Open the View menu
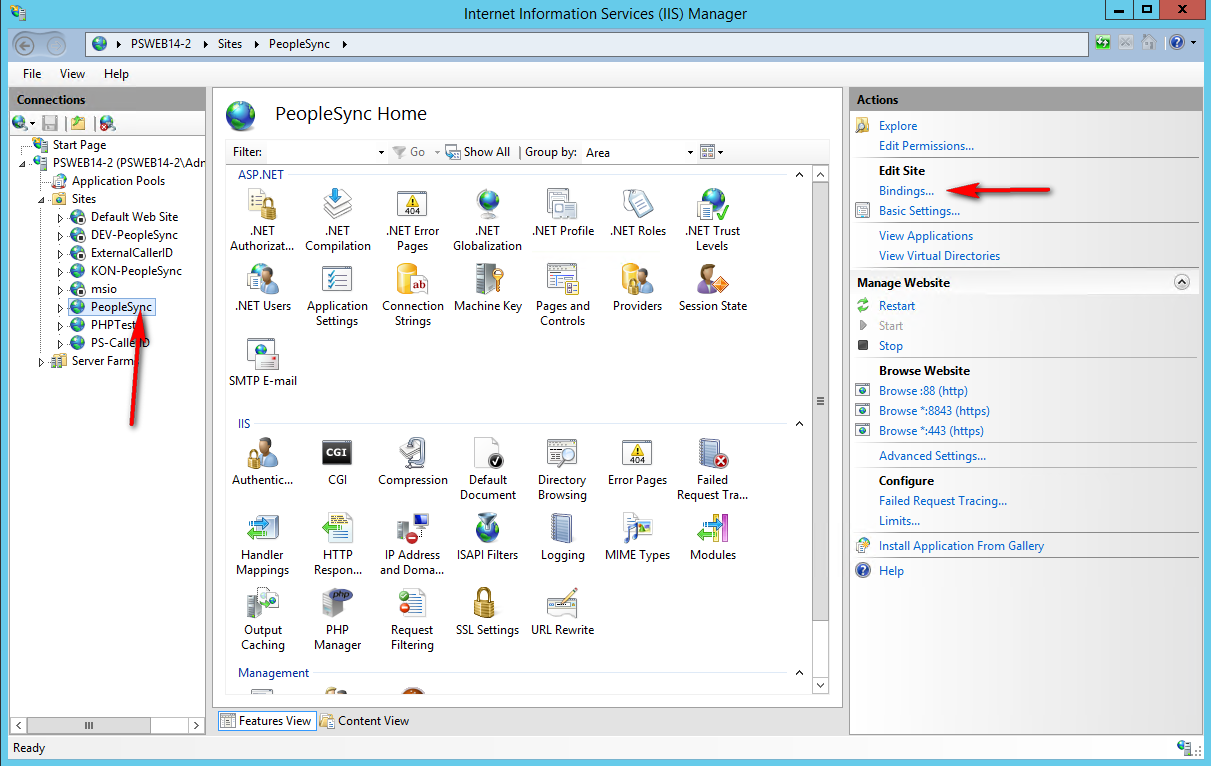 pos(72,74)
